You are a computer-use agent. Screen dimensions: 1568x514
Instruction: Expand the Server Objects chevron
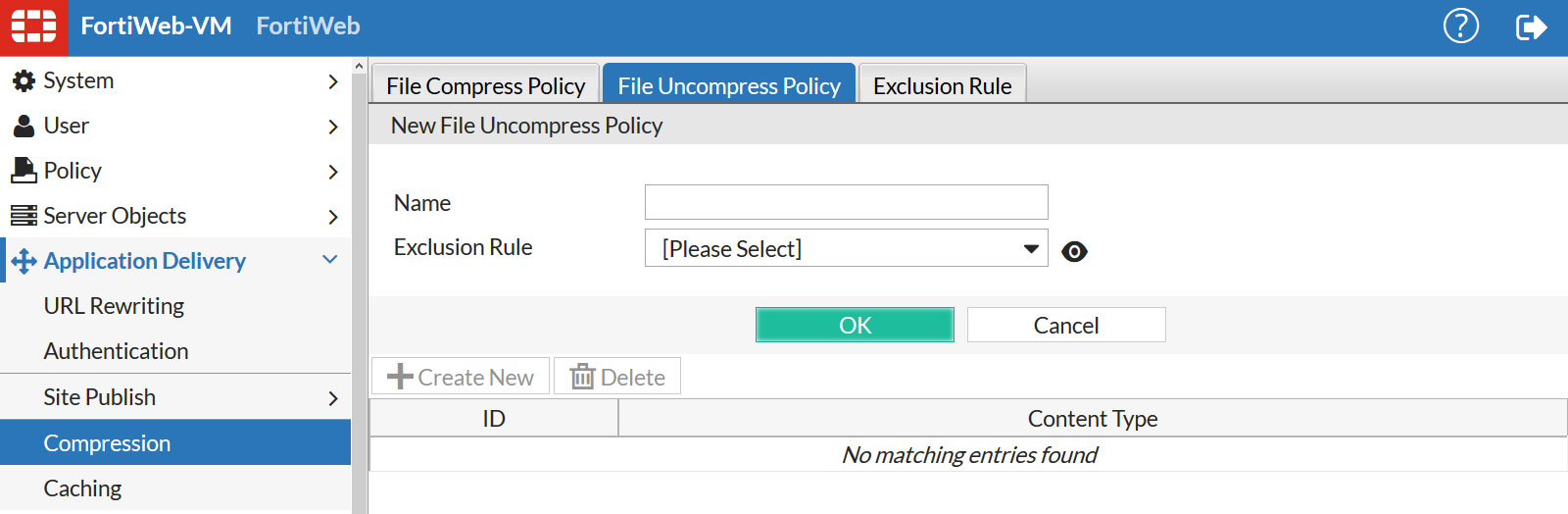tap(332, 217)
